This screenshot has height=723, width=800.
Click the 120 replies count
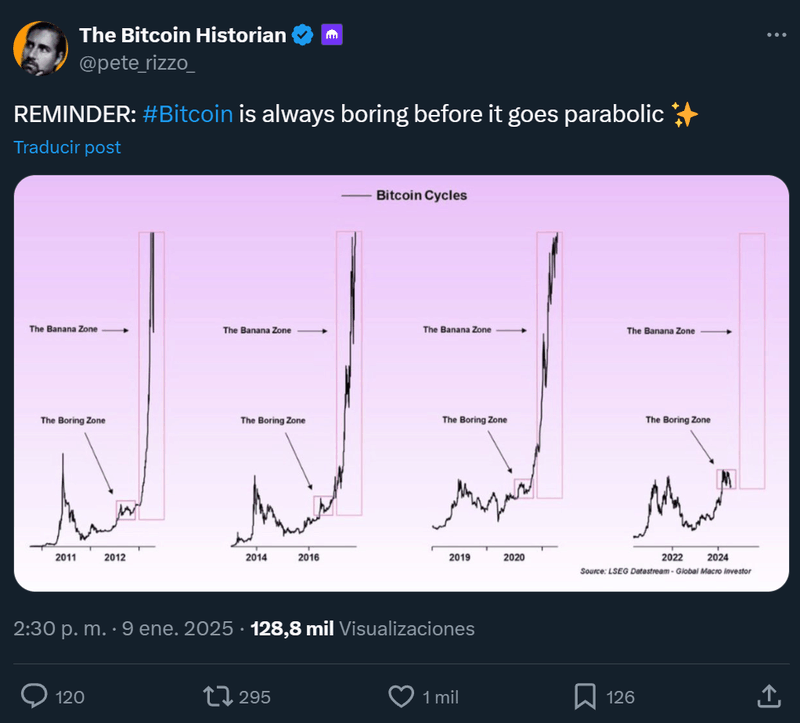pyautogui.click(x=70, y=697)
